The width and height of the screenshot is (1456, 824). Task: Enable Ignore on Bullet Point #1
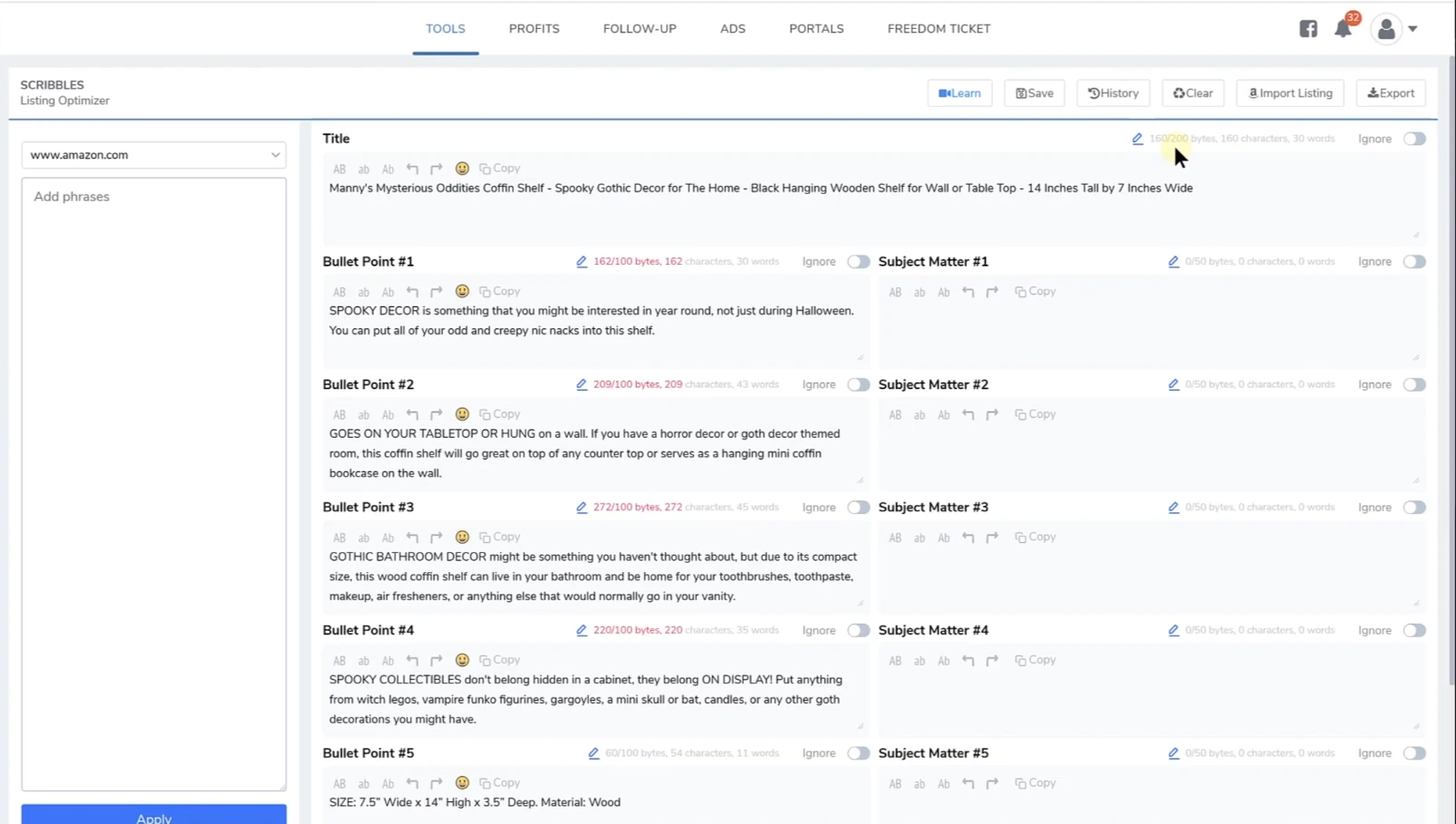(857, 262)
